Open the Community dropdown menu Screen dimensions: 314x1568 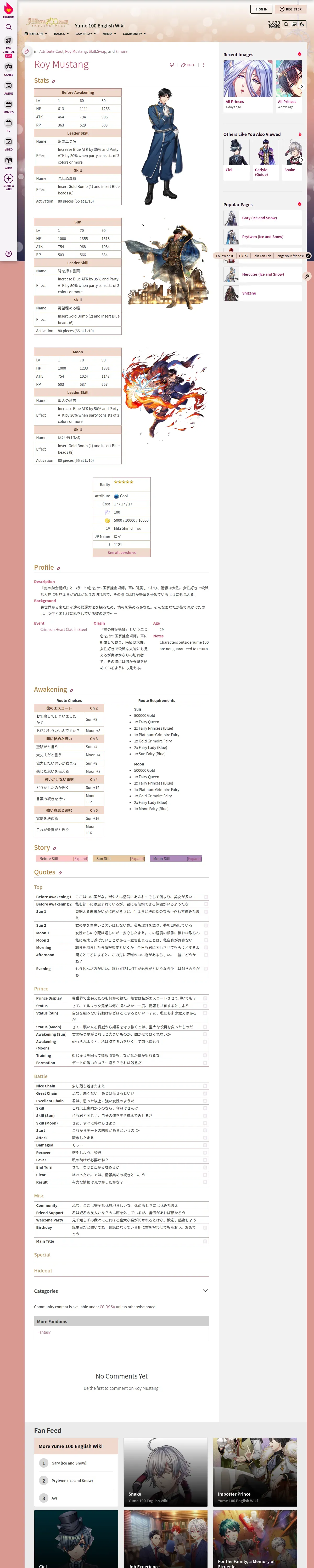pyautogui.click(x=134, y=34)
